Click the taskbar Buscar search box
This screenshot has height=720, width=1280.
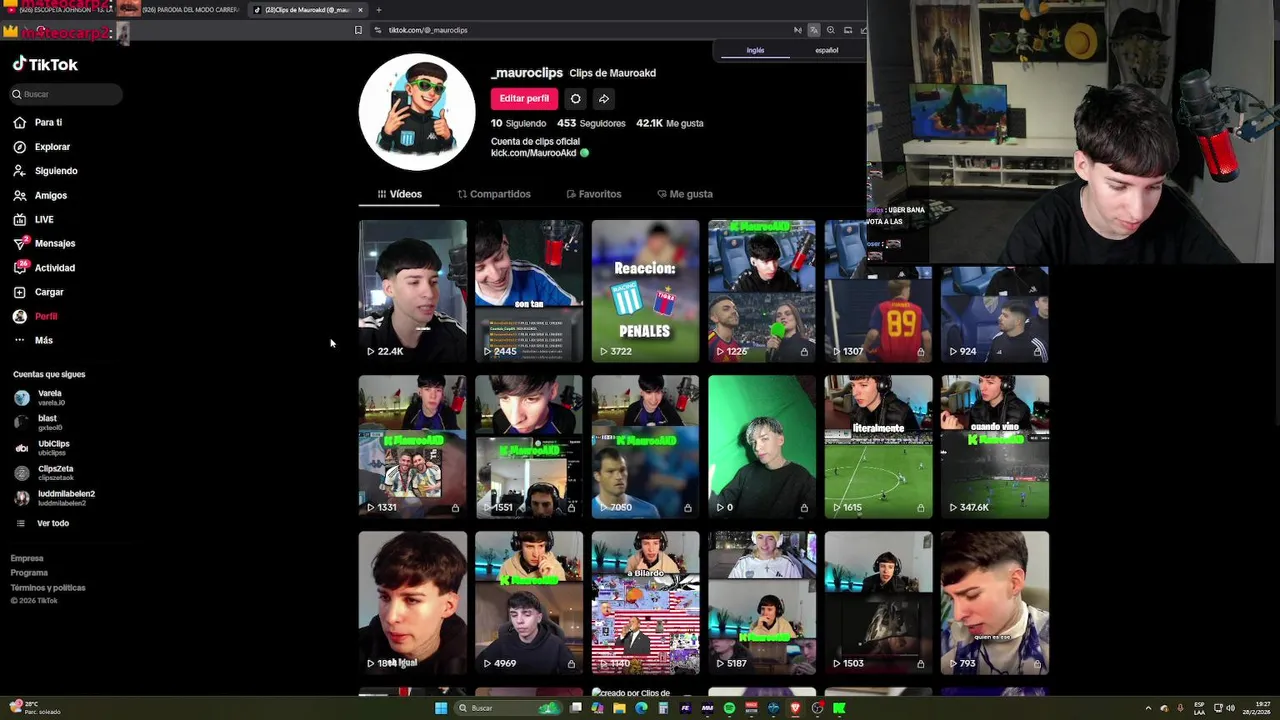coord(509,708)
